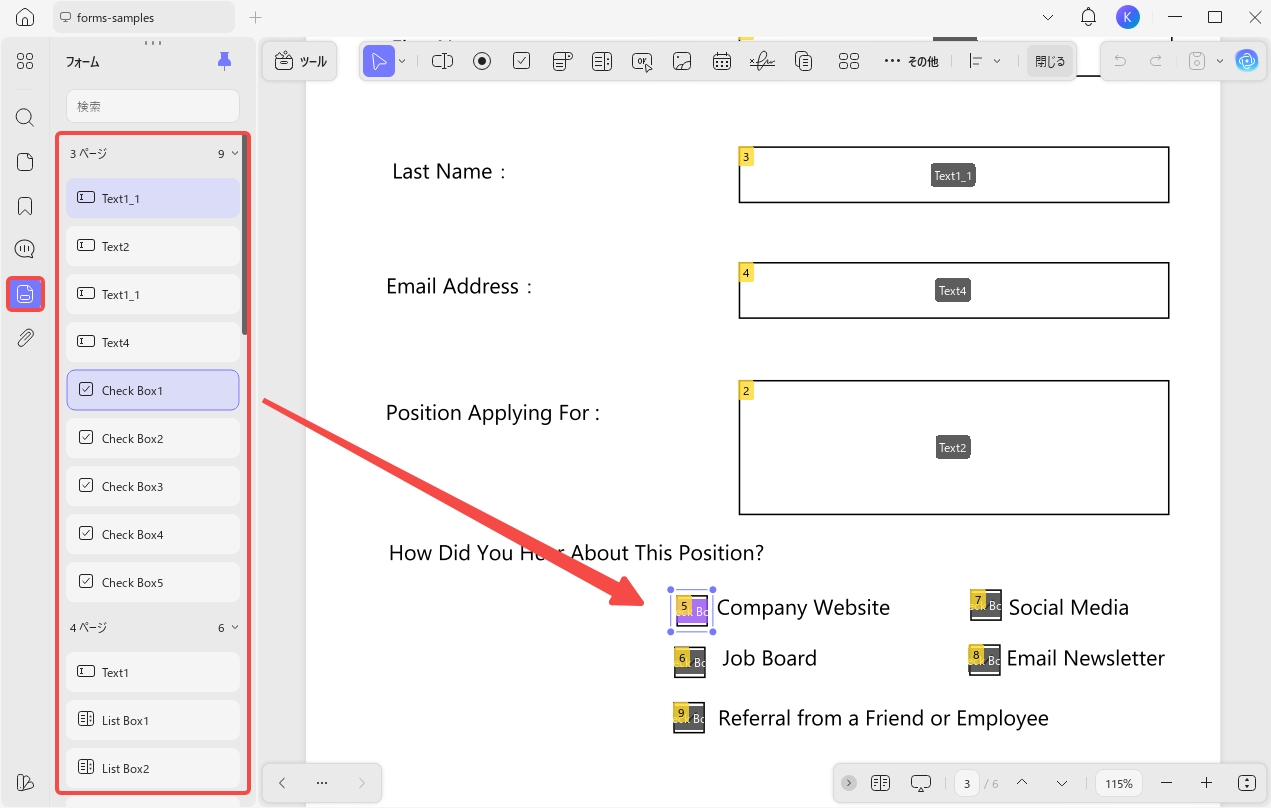
Task: Open the attachments paperclip panel
Action: [25, 338]
